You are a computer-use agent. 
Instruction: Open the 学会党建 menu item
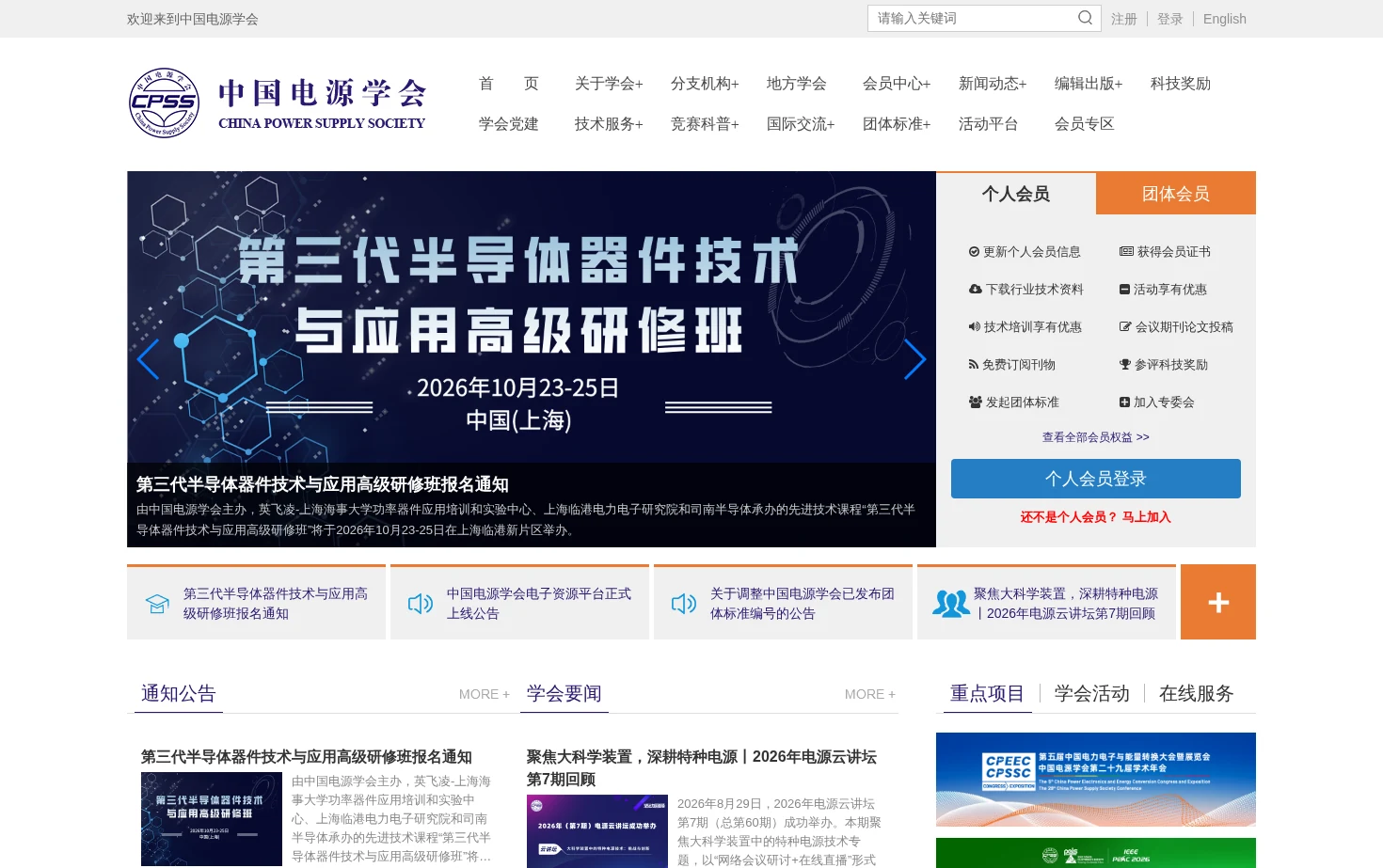(509, 124)
